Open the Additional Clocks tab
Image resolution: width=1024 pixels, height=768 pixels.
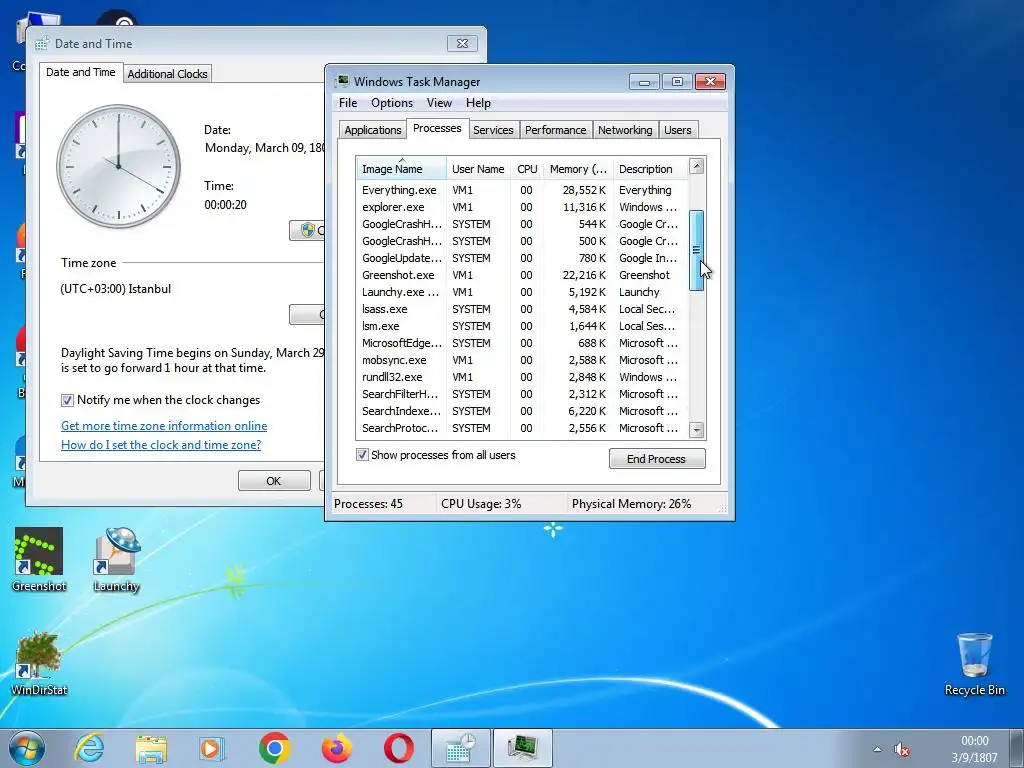coord(167,74)
